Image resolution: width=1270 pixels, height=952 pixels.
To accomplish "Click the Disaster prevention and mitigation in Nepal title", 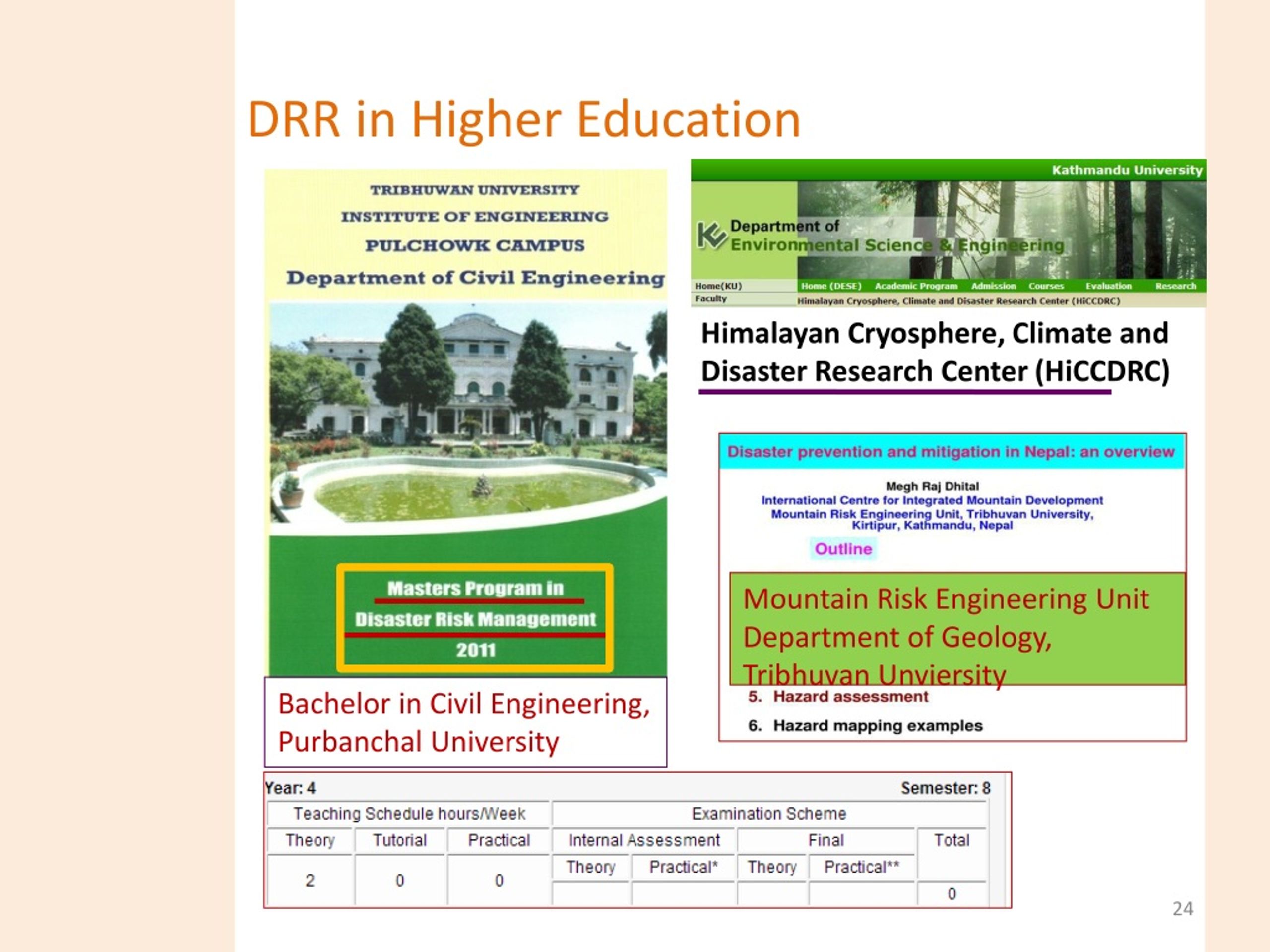I will pos(951,452).
